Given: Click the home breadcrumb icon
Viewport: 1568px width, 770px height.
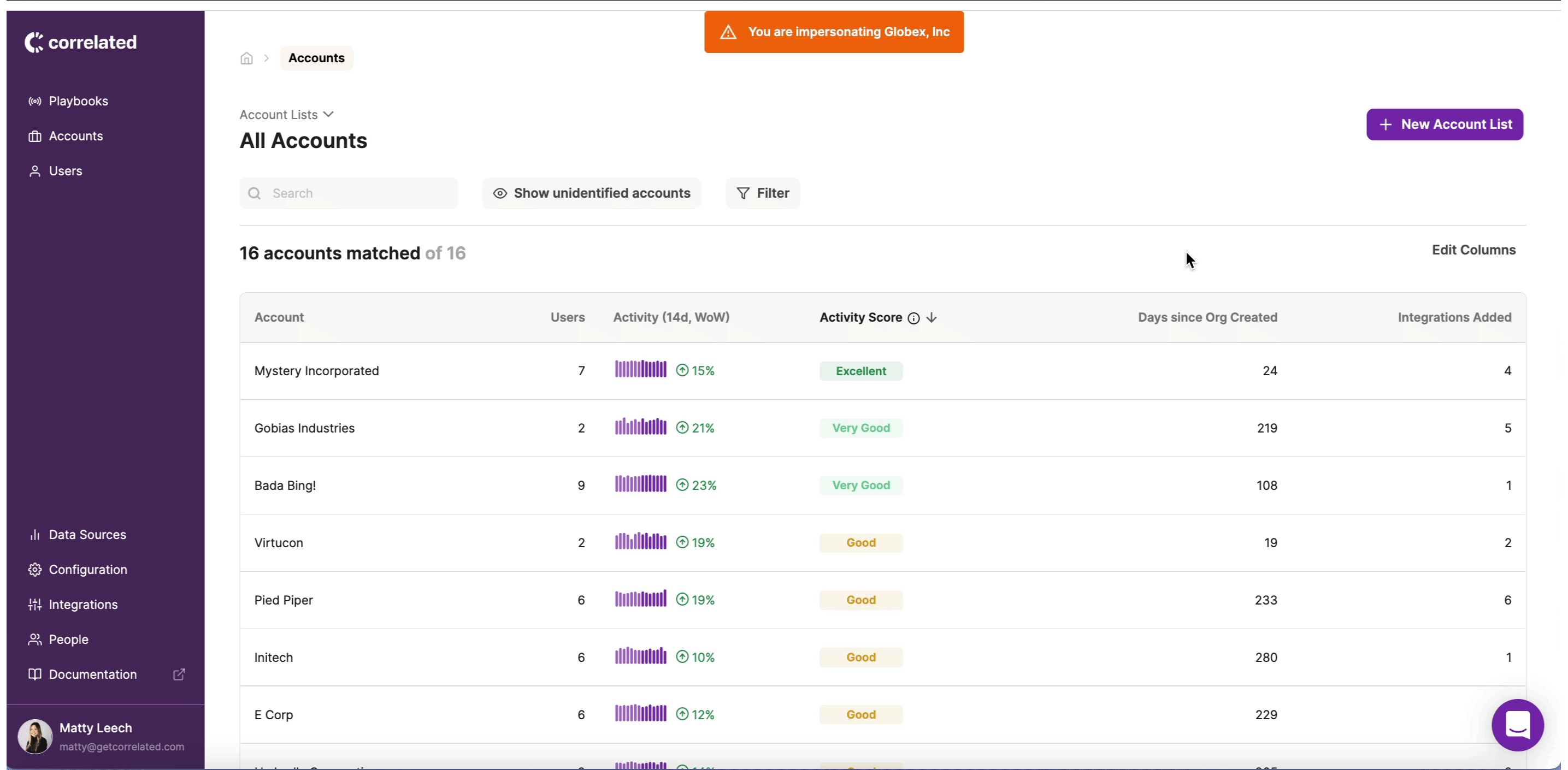Looking at the screenshot, I should pyautogui.click(x=246, y=58).
